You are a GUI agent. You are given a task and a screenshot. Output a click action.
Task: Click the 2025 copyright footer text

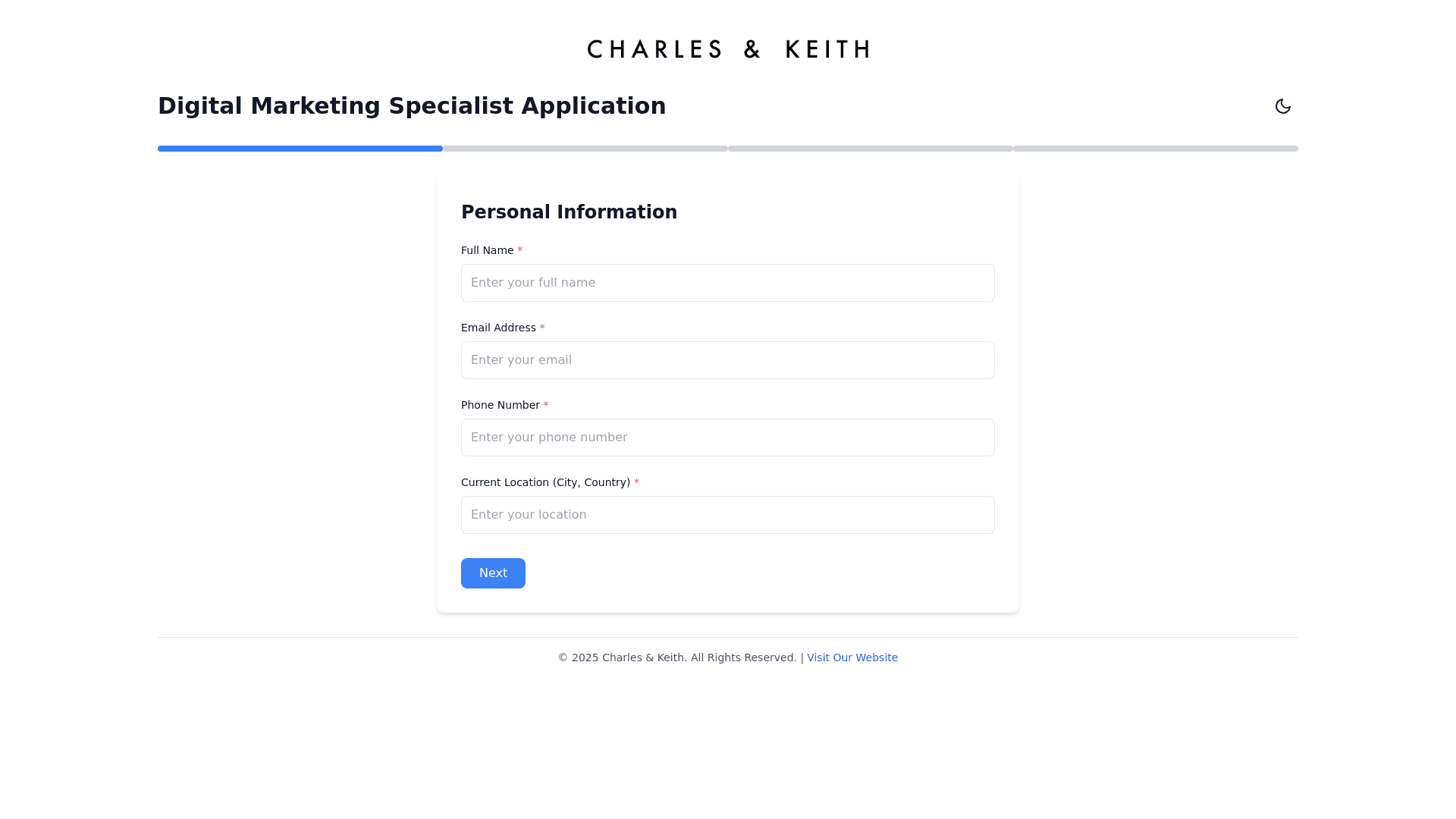click(677, 657)
